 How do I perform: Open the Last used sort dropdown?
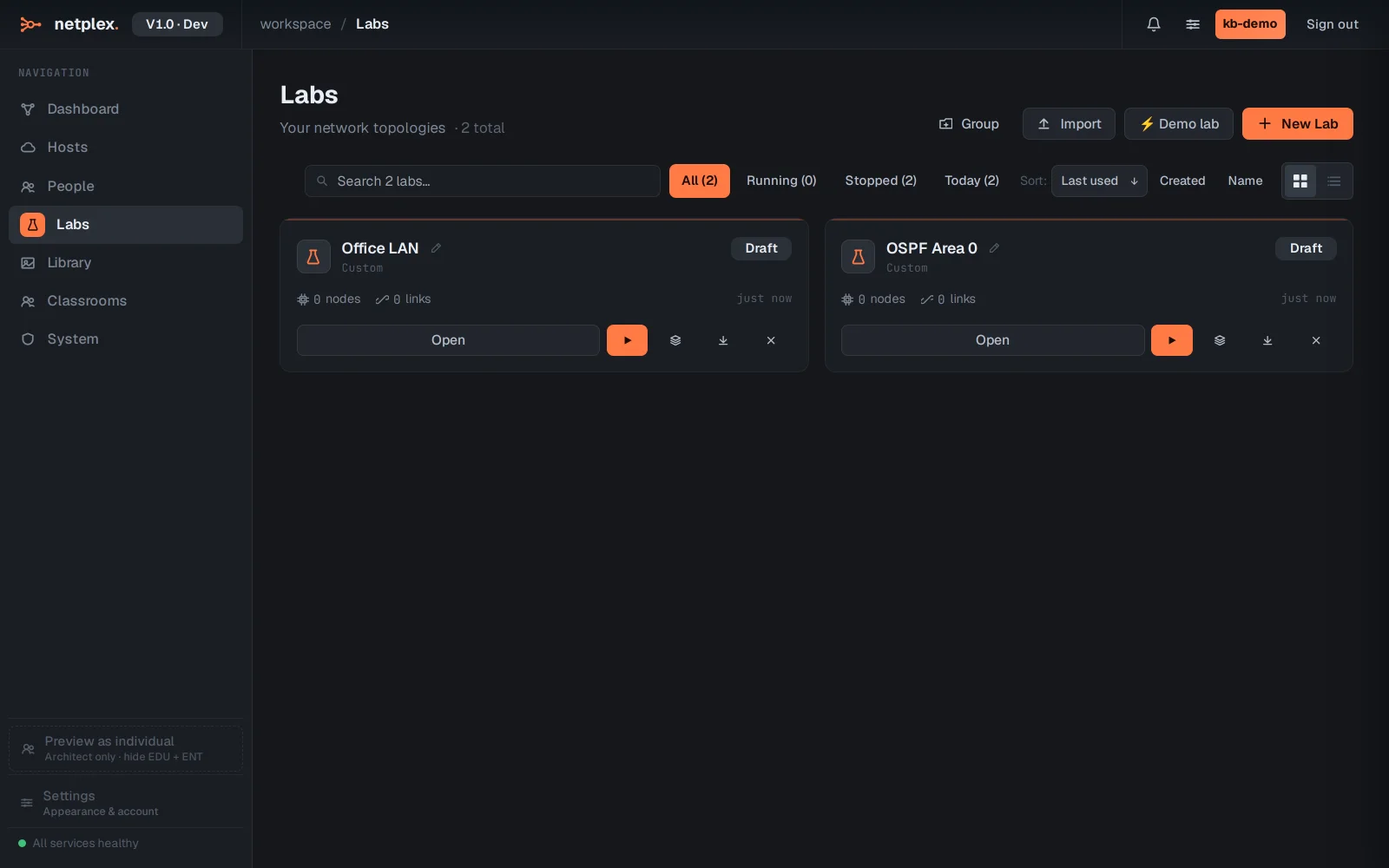point(1099,181)
